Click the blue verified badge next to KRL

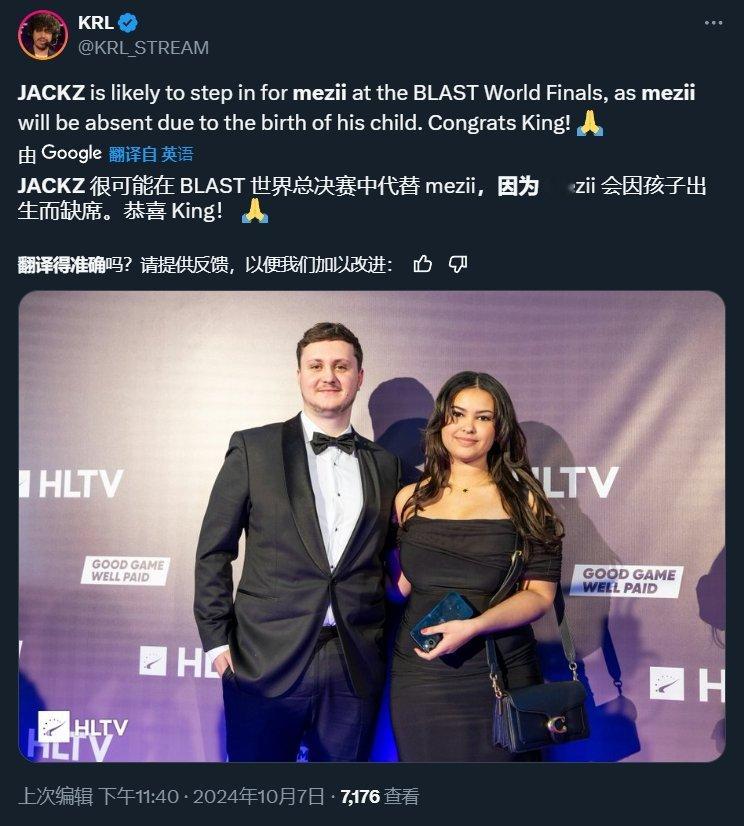coord(128,23)
